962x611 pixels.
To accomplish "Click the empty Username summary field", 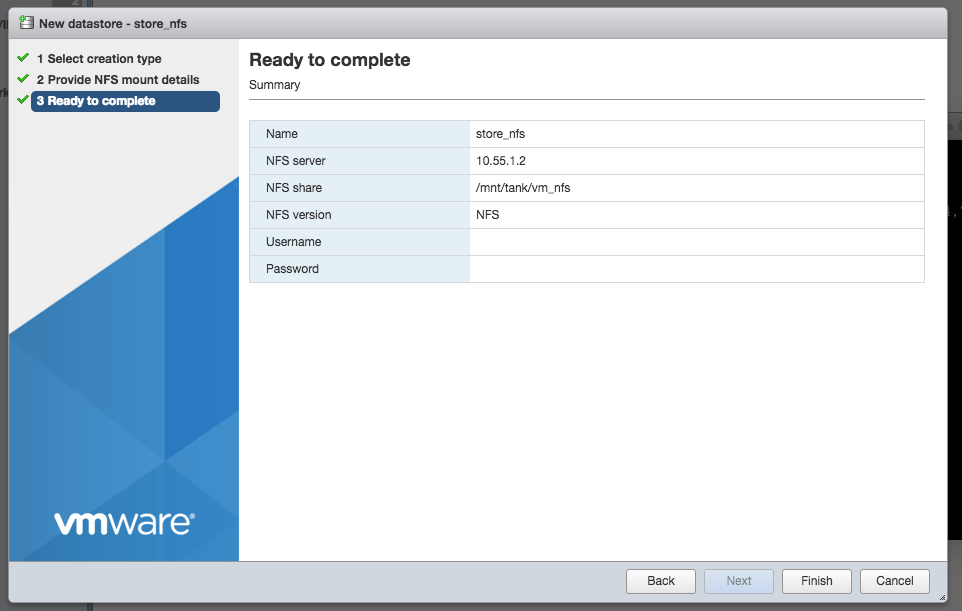I will tap(697, 242).
